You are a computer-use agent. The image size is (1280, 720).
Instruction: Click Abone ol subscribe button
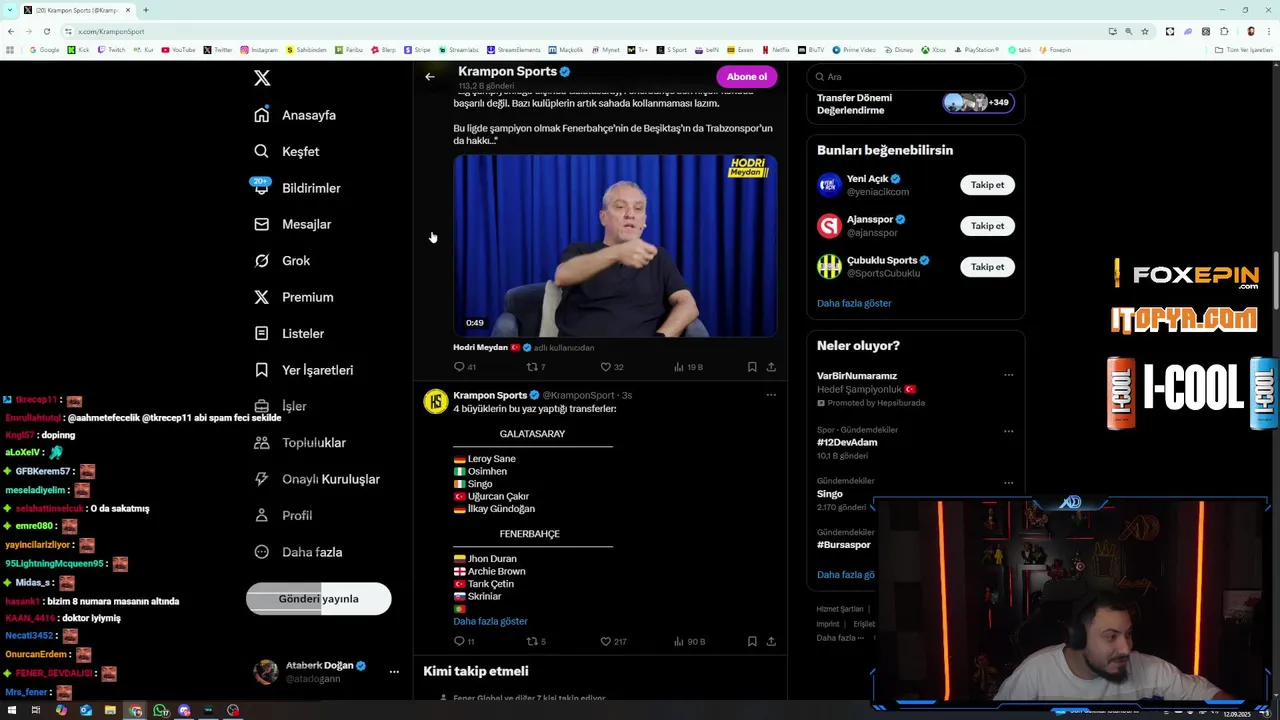746,77
